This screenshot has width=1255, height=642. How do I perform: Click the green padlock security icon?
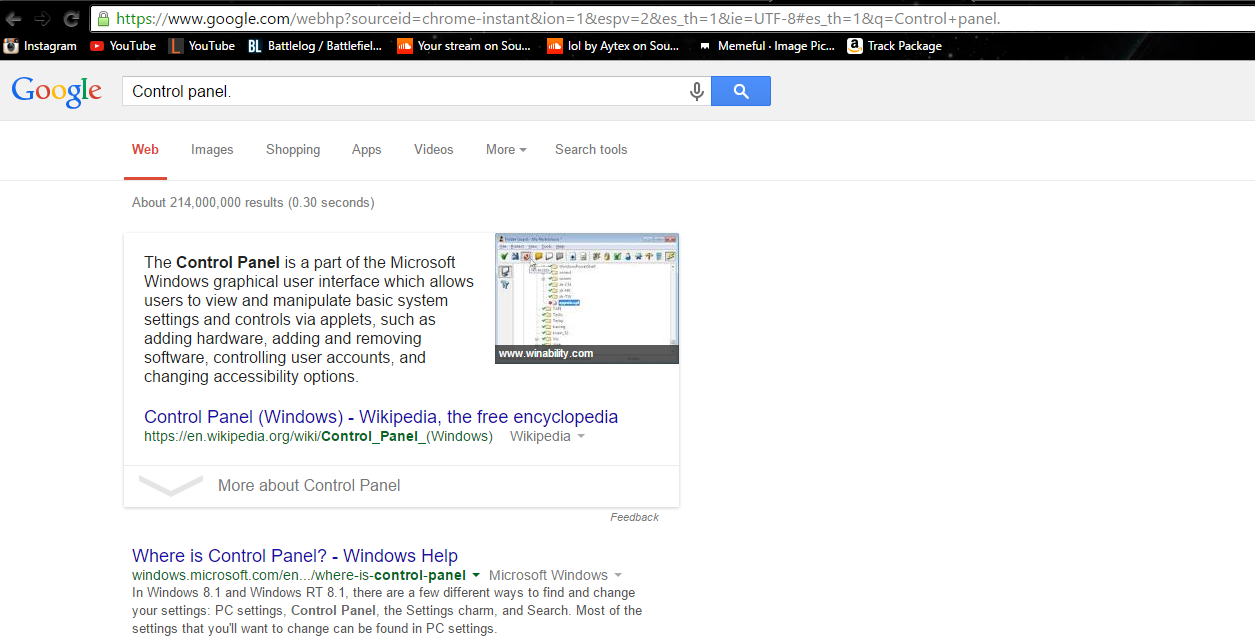(x=103, y=18)
